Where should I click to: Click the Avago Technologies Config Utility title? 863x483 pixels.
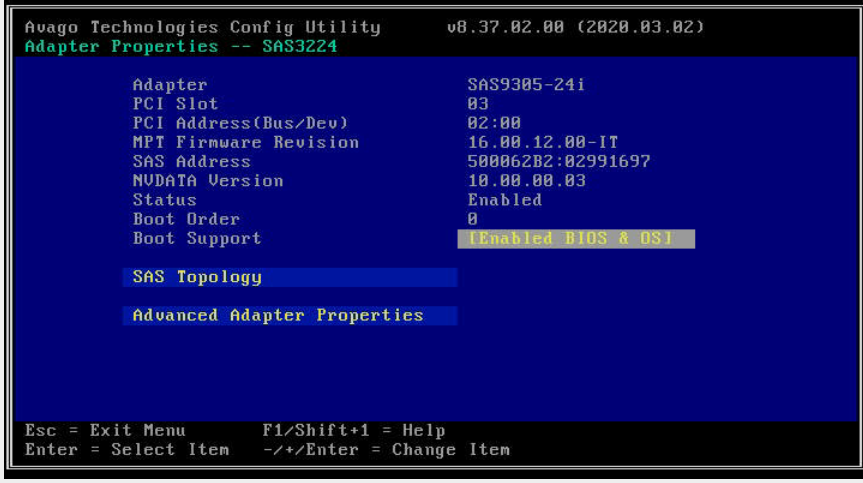point(203,27)
